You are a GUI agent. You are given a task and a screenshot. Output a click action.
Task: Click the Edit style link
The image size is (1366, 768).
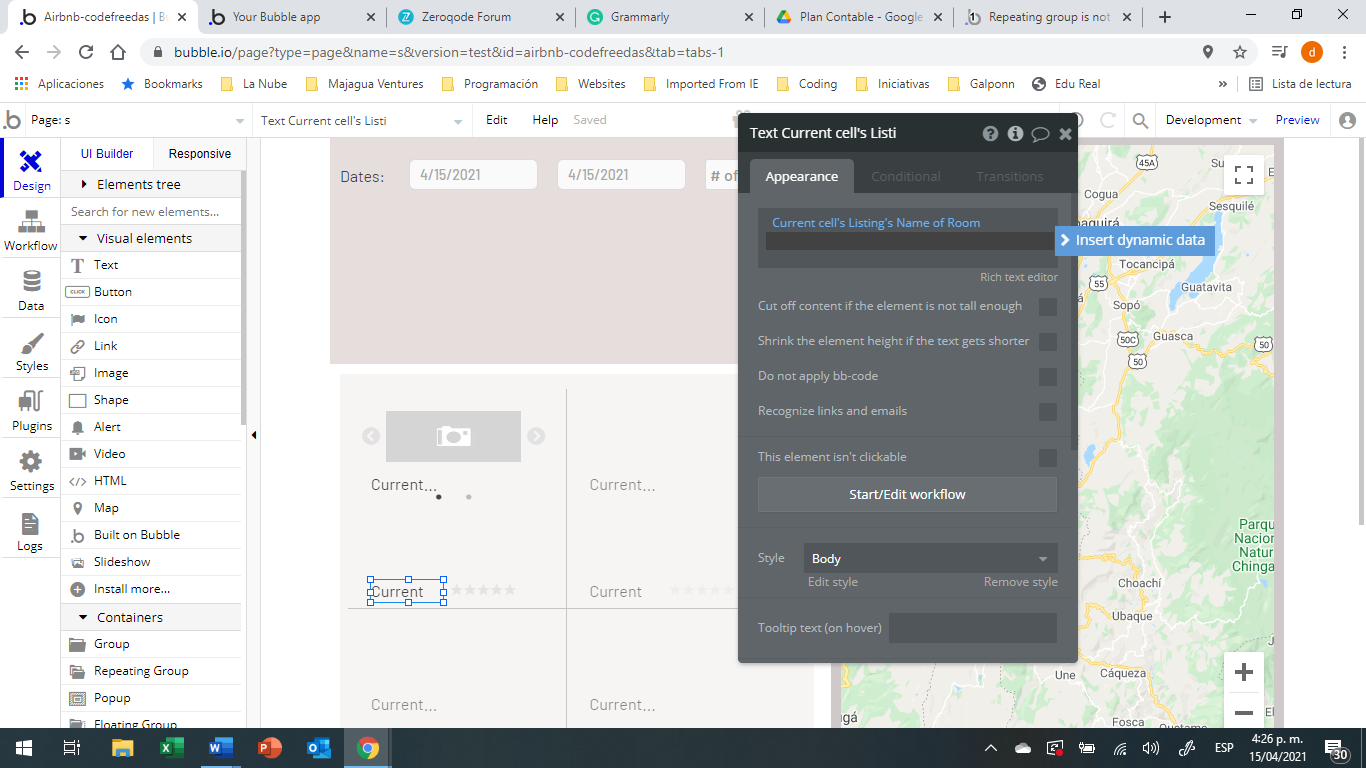pyautogui.click(x=833, y=582)
